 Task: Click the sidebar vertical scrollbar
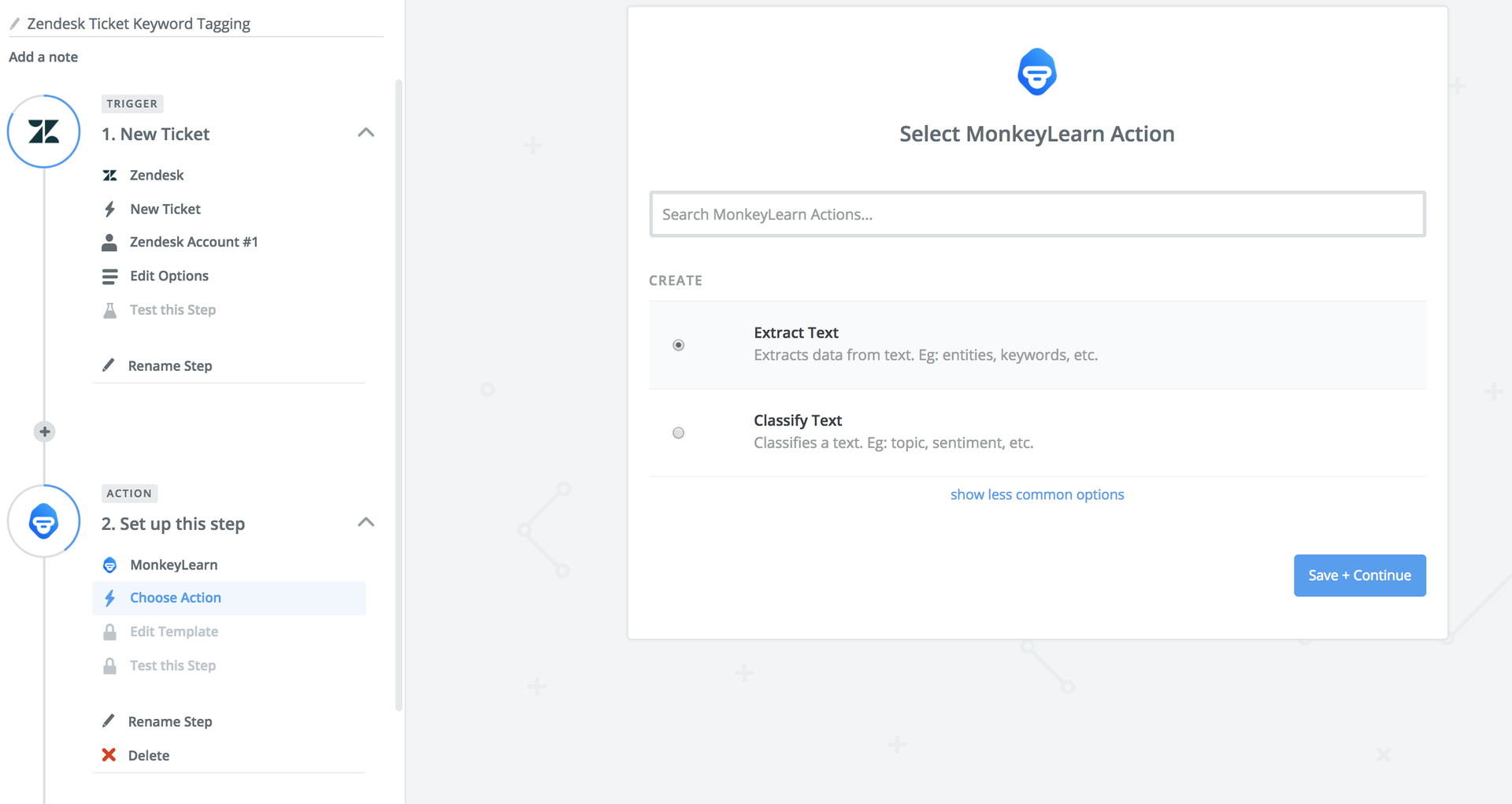(398, 394)
